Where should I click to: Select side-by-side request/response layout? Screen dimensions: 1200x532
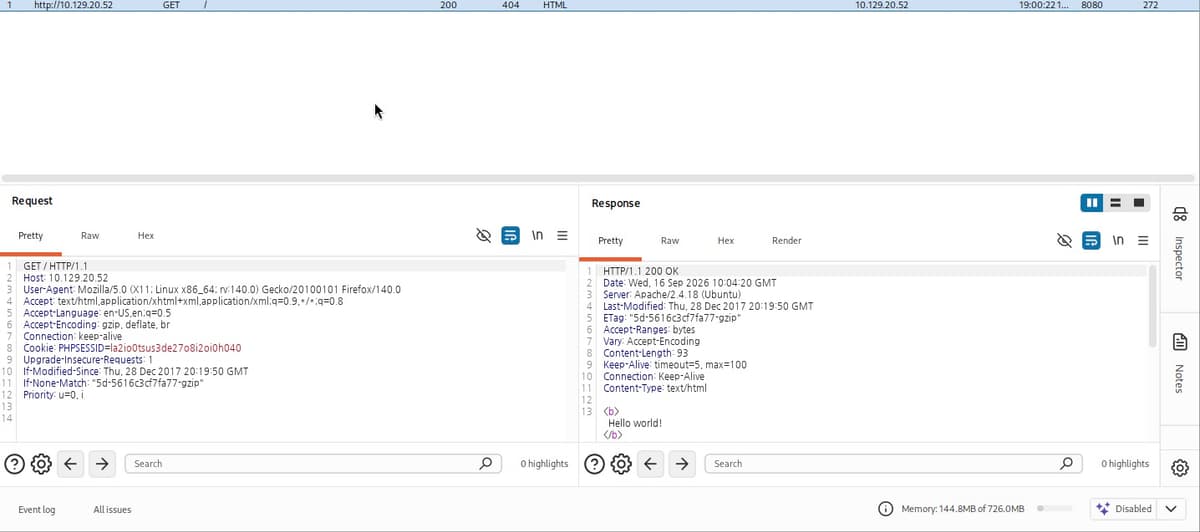tap(1091, 203)
